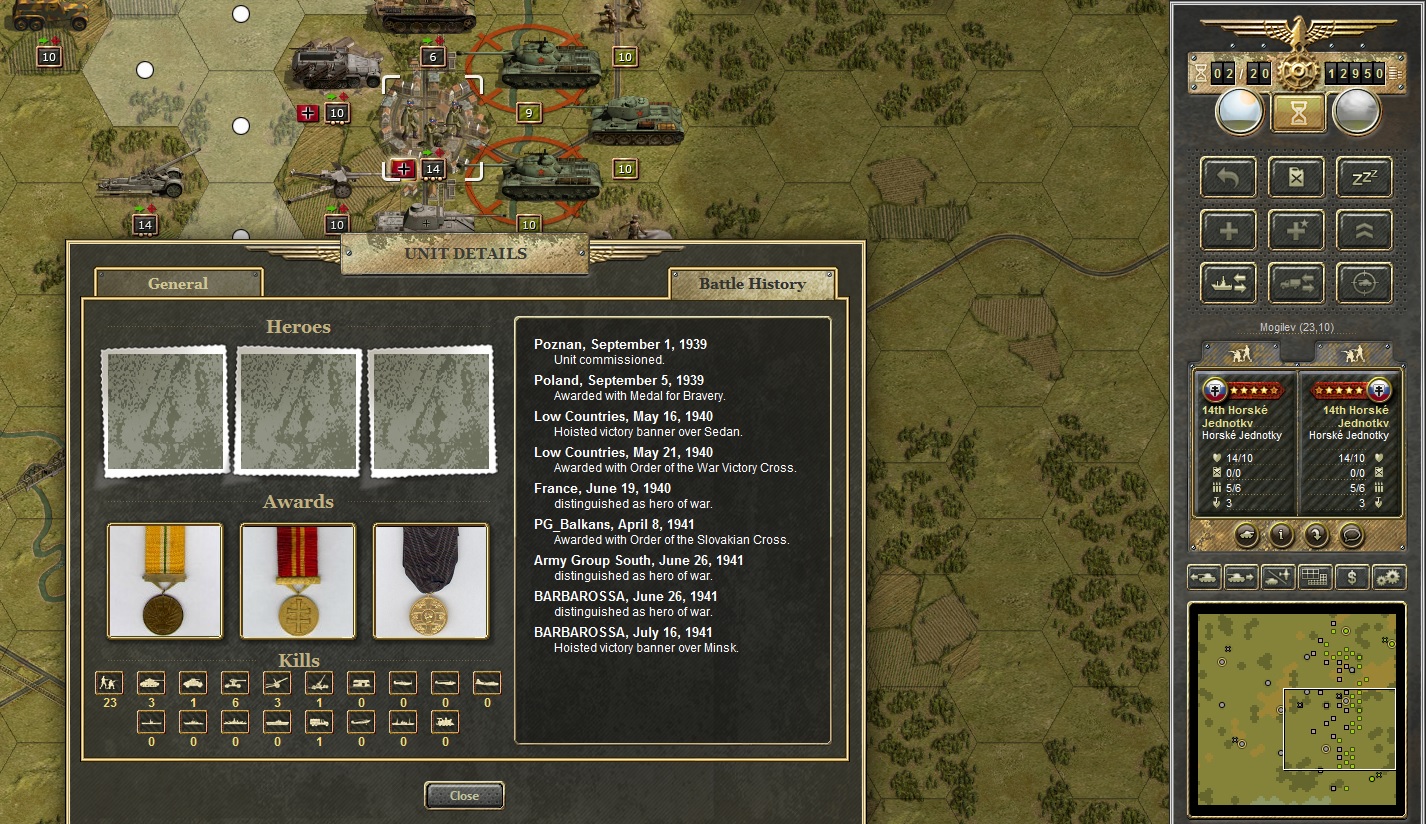The width and height of the screenshot is (1426, 824).
Task: Click the dark-ribbon gold medal award
Action: (x=431, y=581)
